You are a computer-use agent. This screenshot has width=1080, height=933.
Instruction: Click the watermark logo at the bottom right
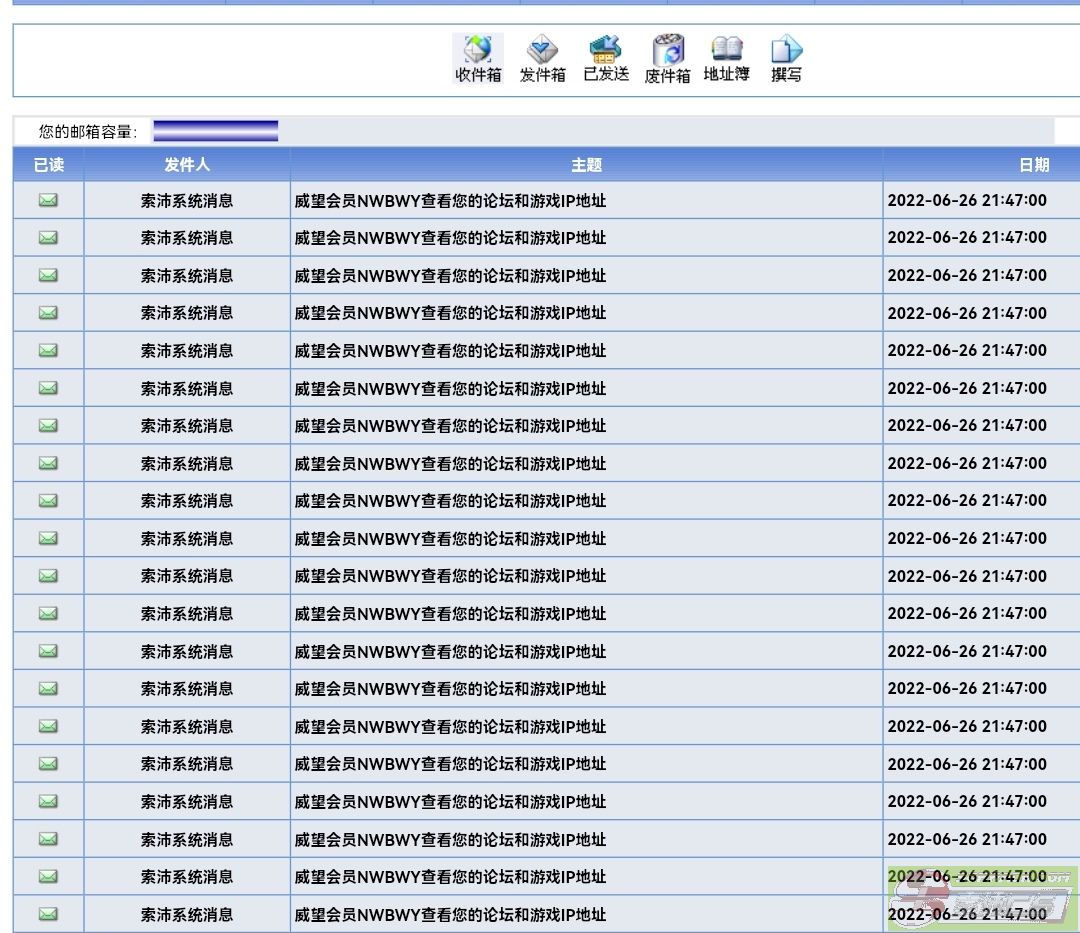[x=983, y=896]
